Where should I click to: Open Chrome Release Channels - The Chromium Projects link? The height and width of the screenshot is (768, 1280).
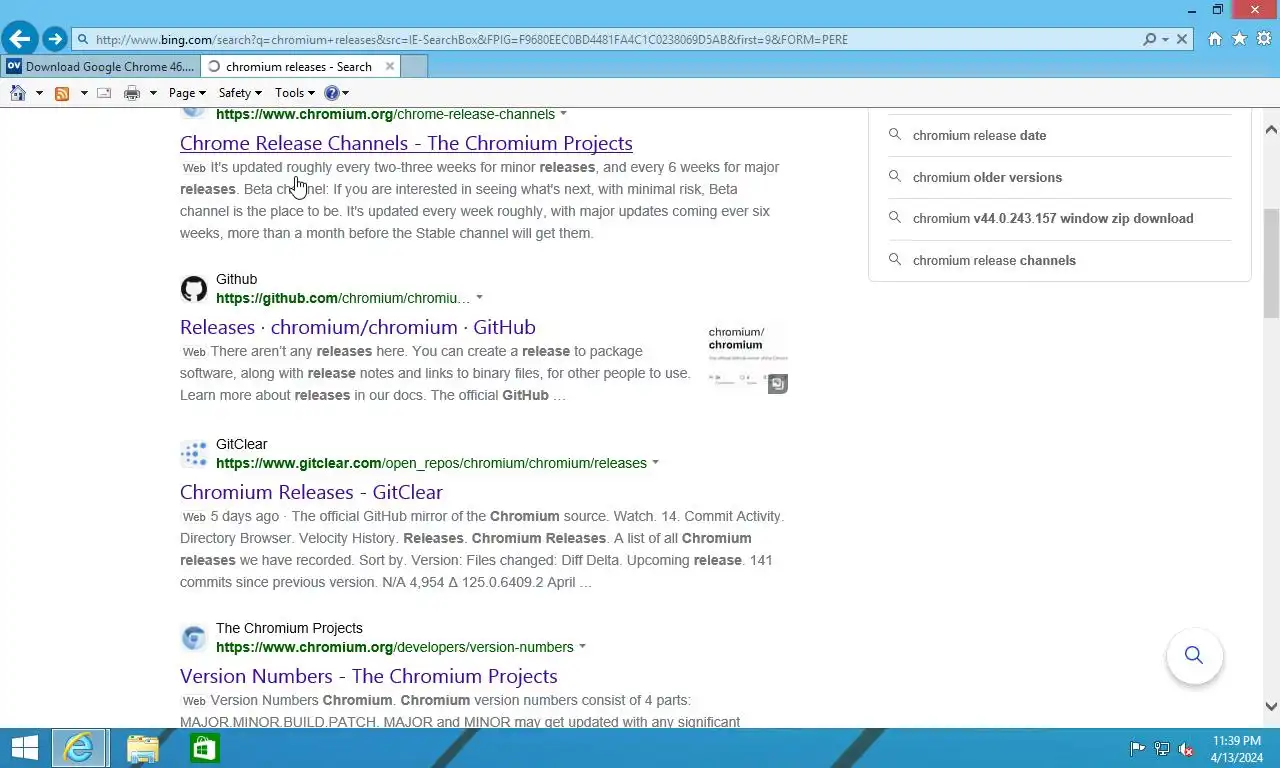[x=406, y=143]
